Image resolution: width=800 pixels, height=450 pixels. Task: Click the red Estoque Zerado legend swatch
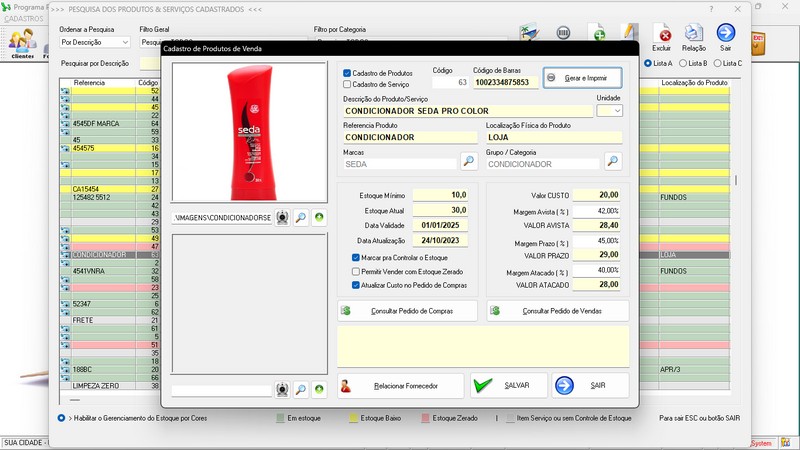426,418
